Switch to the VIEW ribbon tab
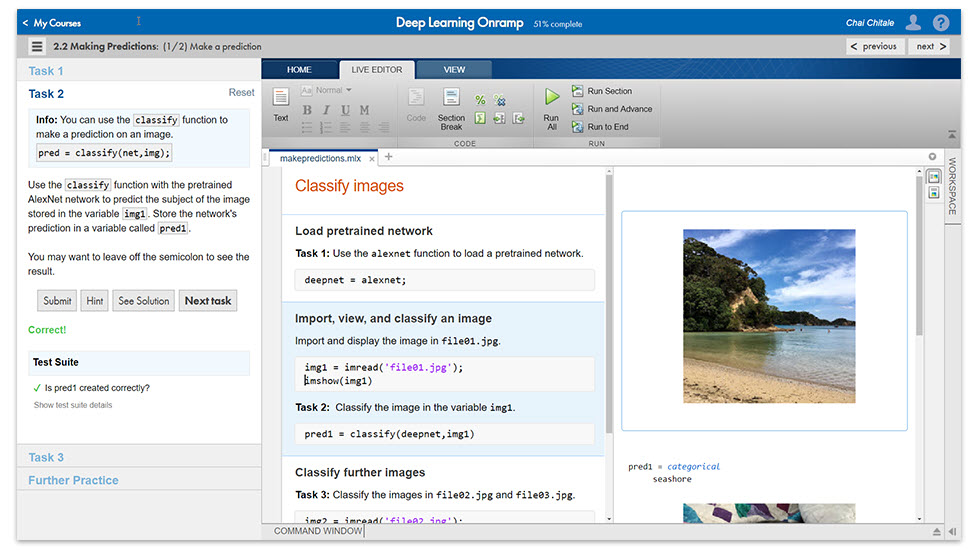The width and height of the screenshot is (977, 550). (454, 70)
